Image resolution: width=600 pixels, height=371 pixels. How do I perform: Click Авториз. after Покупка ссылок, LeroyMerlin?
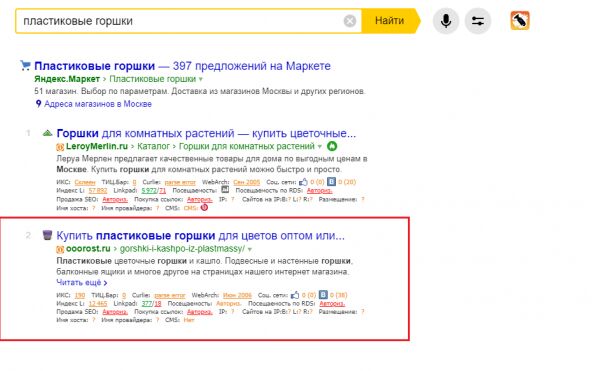click(200, 199)
